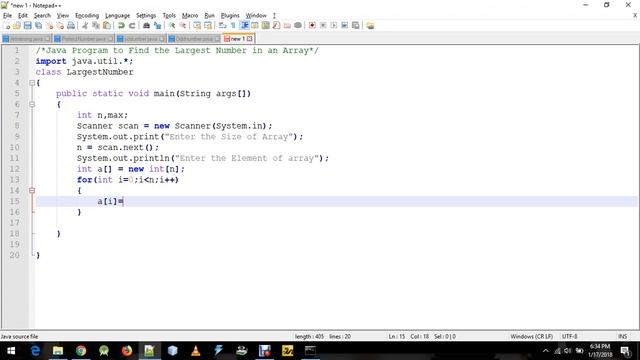Screen dimensions: 640x360
Task: Open the Settings menu
Action: (146, 16)
